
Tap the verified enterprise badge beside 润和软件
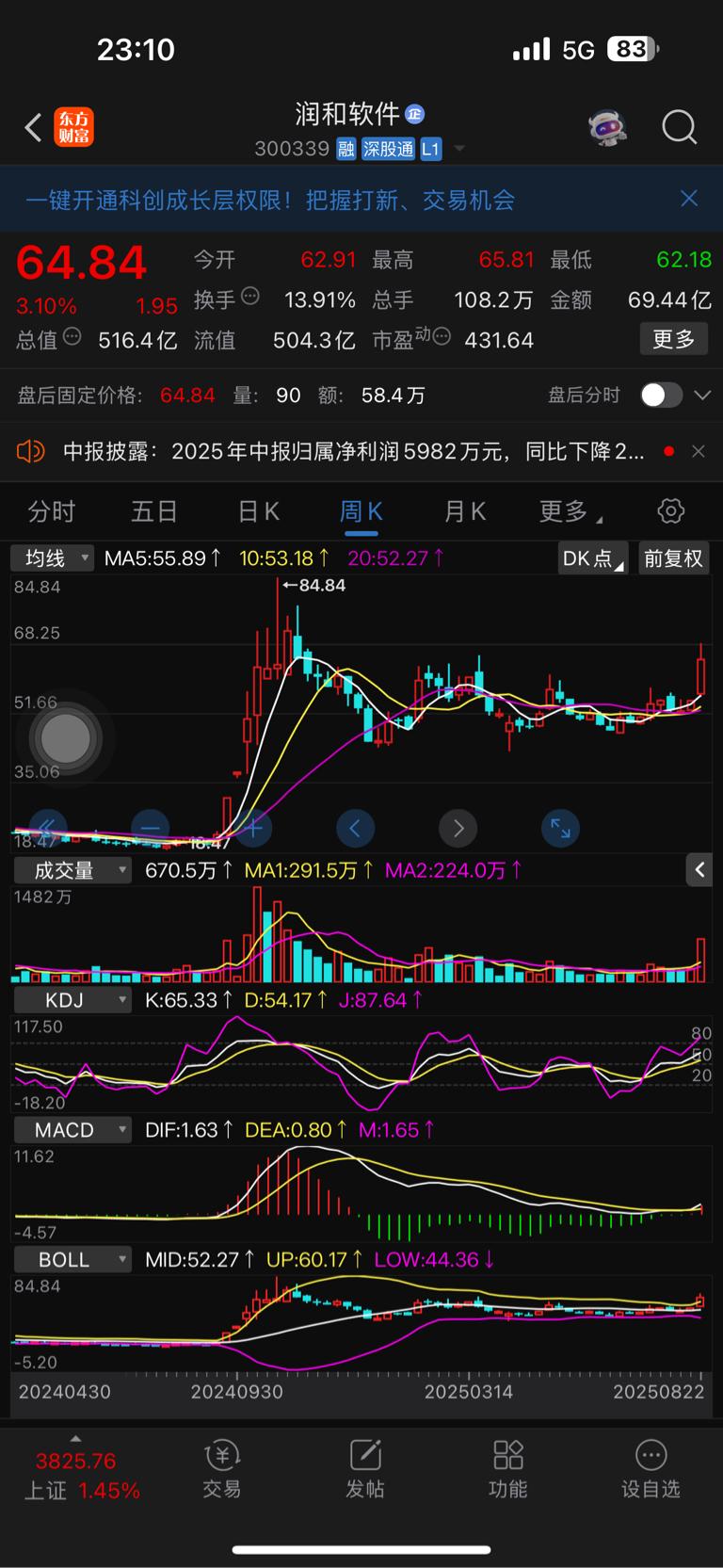(x=415, y=114)
